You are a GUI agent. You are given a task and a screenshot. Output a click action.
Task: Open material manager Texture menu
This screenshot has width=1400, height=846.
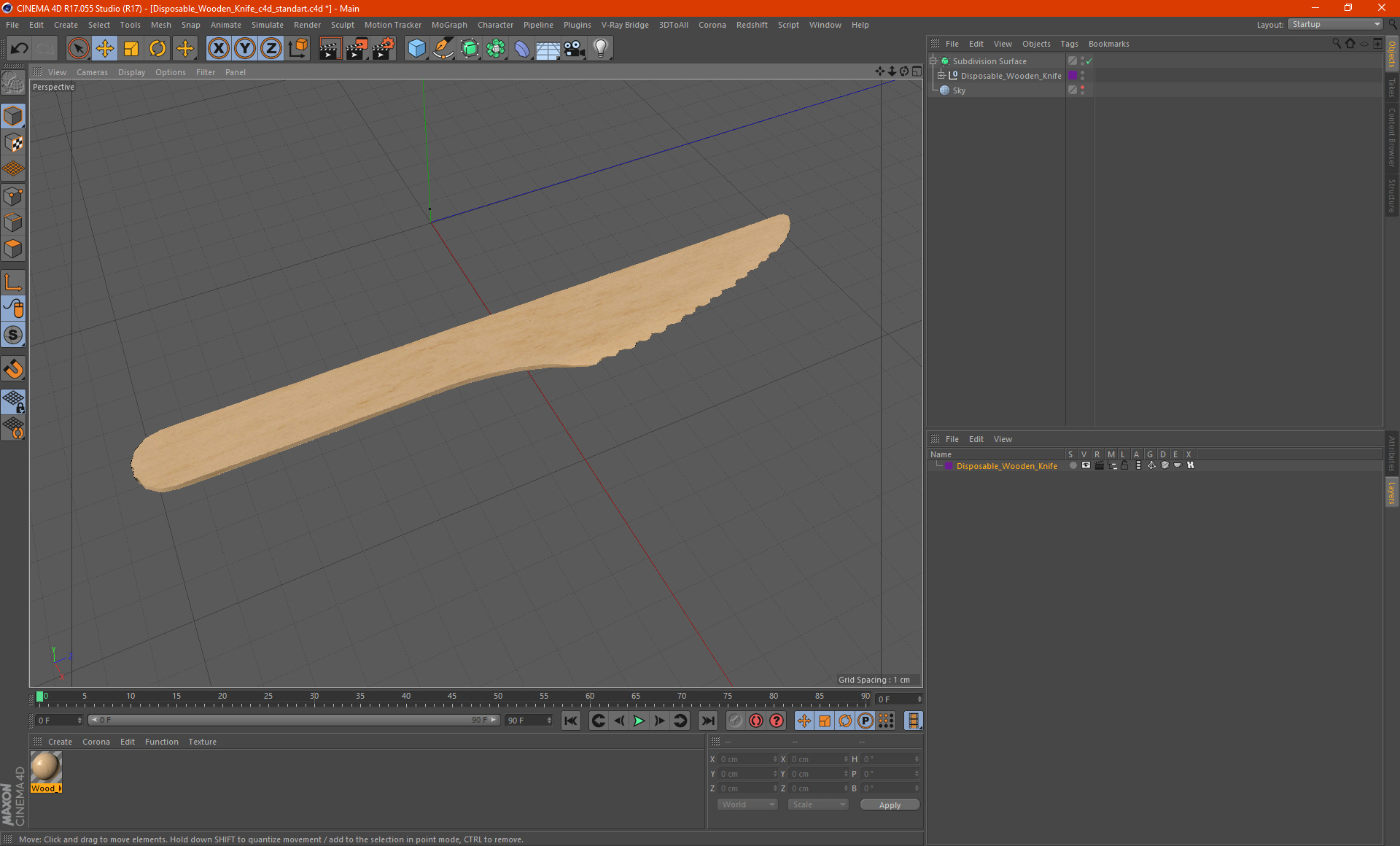point(202,742)
